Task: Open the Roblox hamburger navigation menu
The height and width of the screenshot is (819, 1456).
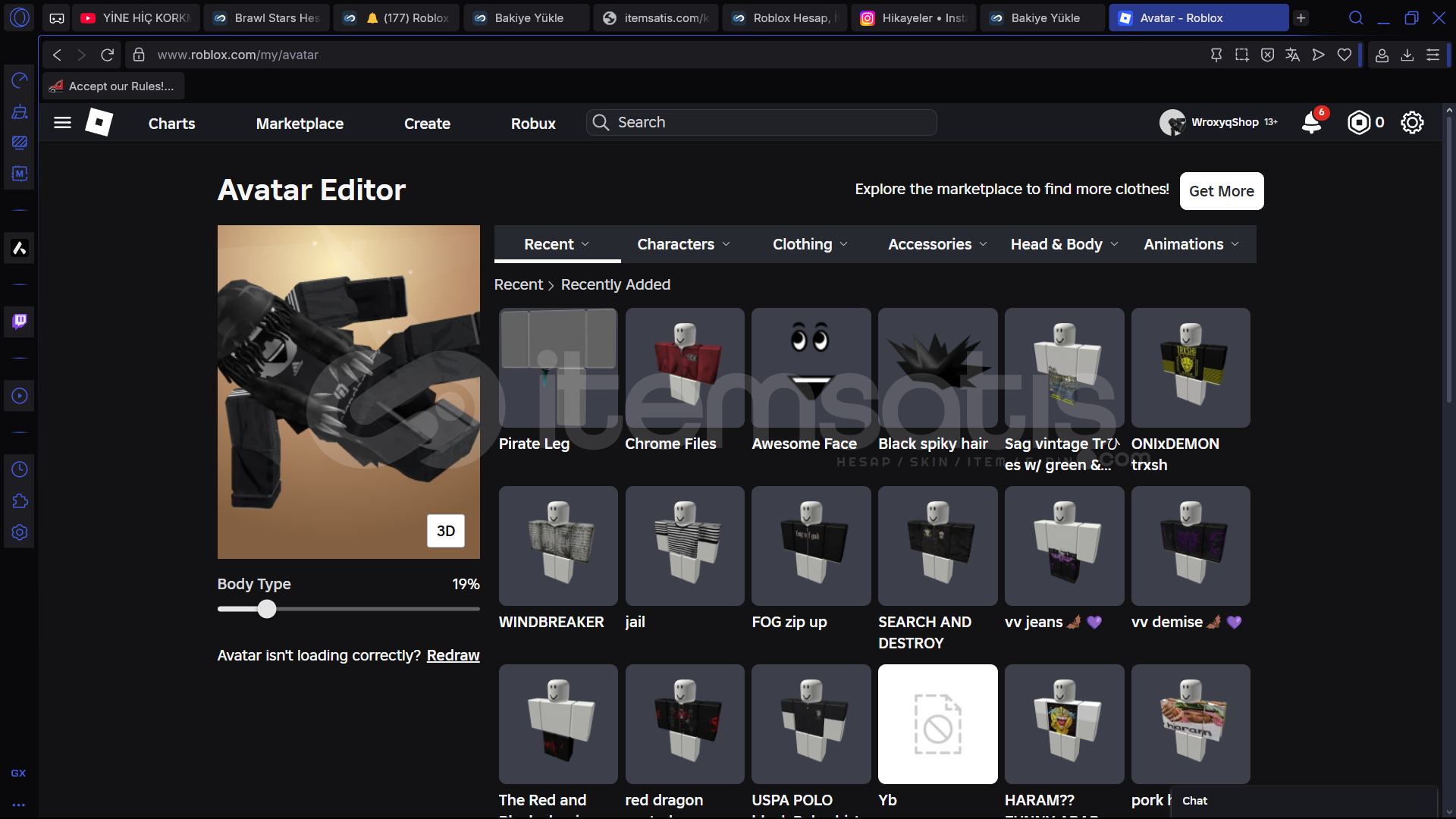Action: 62,123
